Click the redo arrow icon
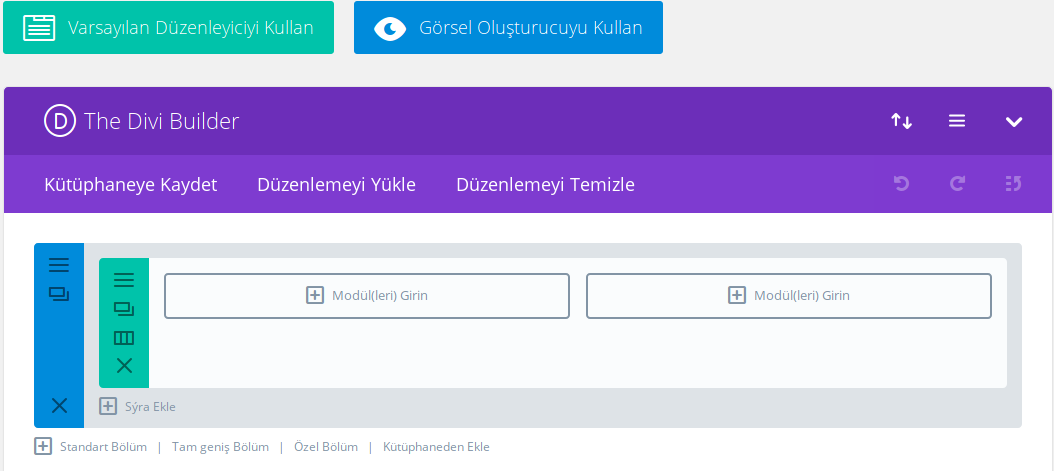Screen dimensions: 1054x471 coord(957,183)
